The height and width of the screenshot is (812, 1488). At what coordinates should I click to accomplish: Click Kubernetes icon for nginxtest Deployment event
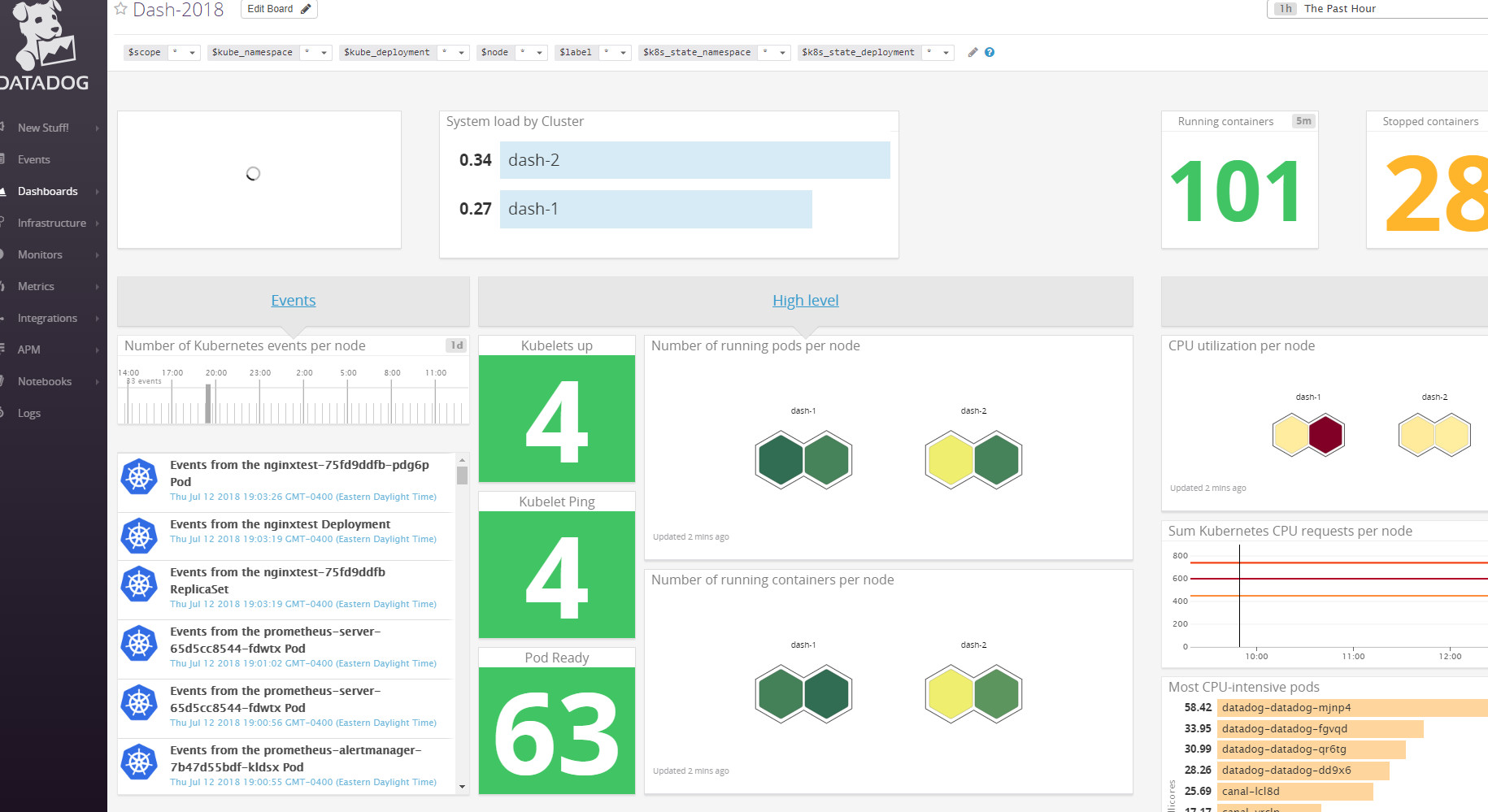click(139, 536)
